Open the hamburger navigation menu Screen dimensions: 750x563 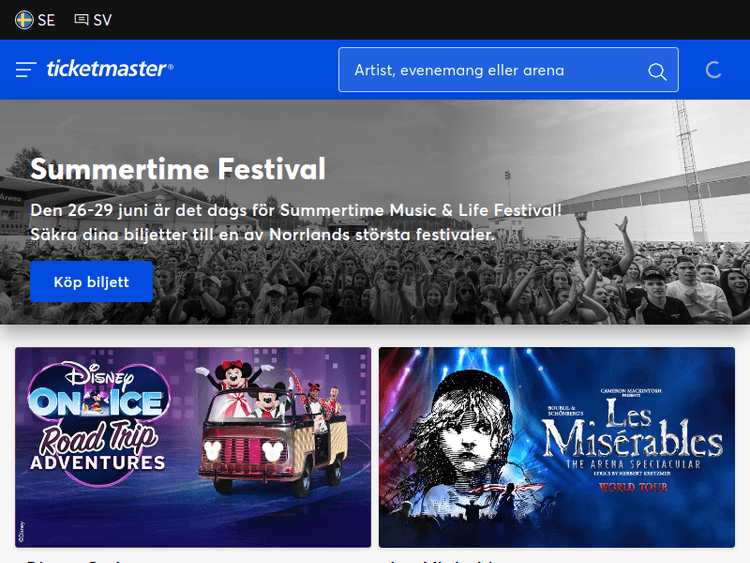click(26, 69)
